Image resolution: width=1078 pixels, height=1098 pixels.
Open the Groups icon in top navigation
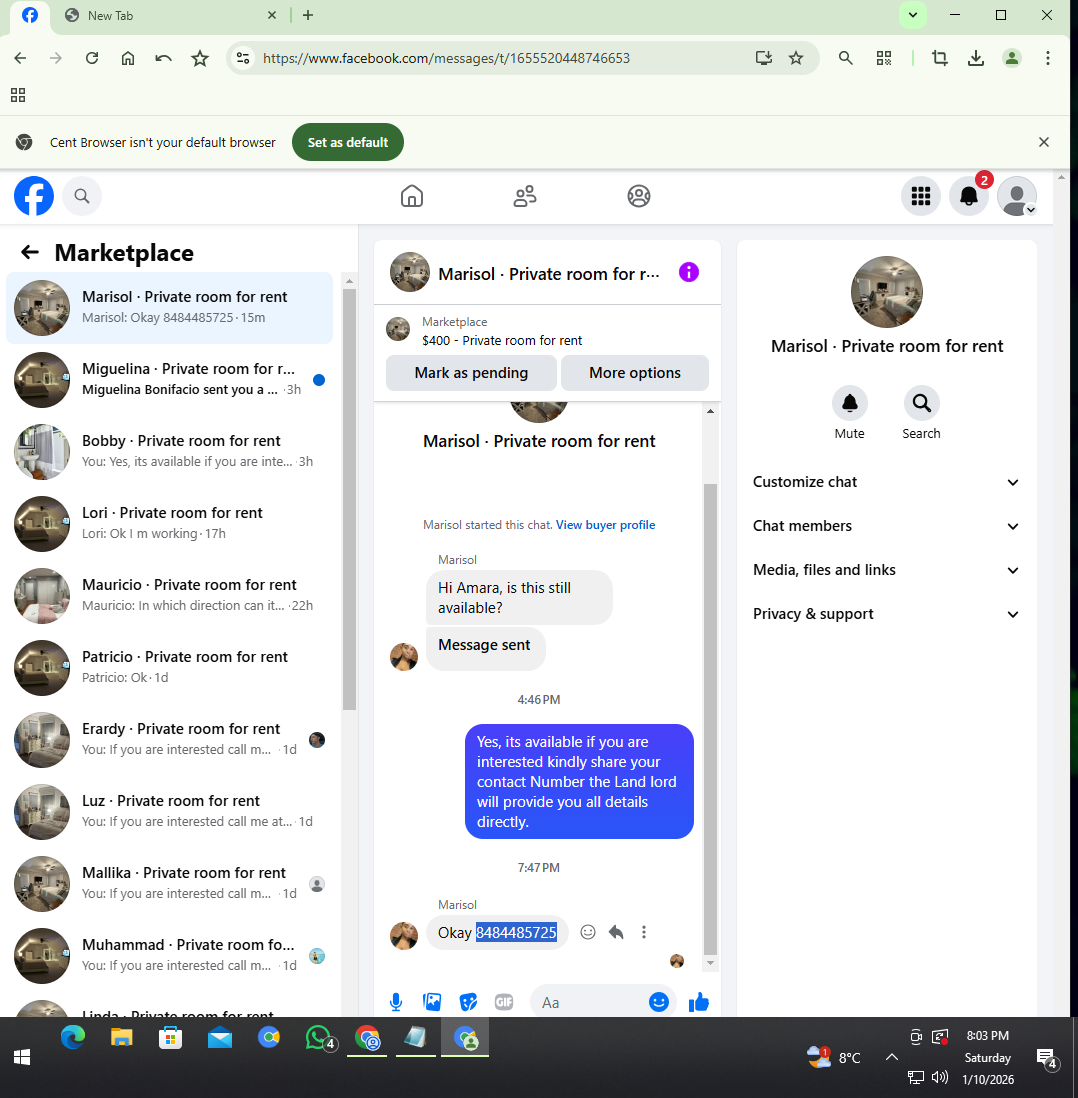coord(638,196)
